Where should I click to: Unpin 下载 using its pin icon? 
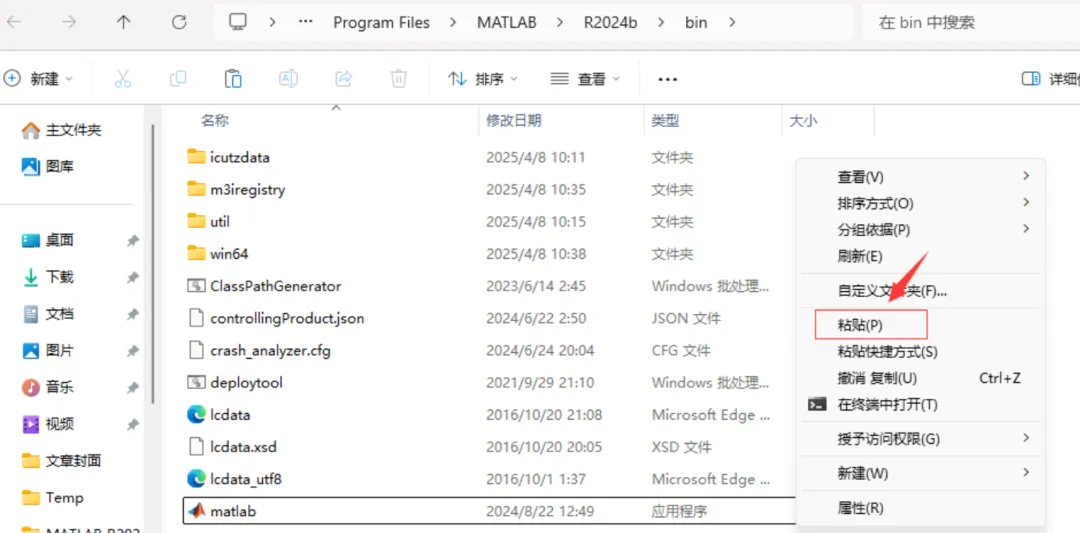click(x=132, y=277)
